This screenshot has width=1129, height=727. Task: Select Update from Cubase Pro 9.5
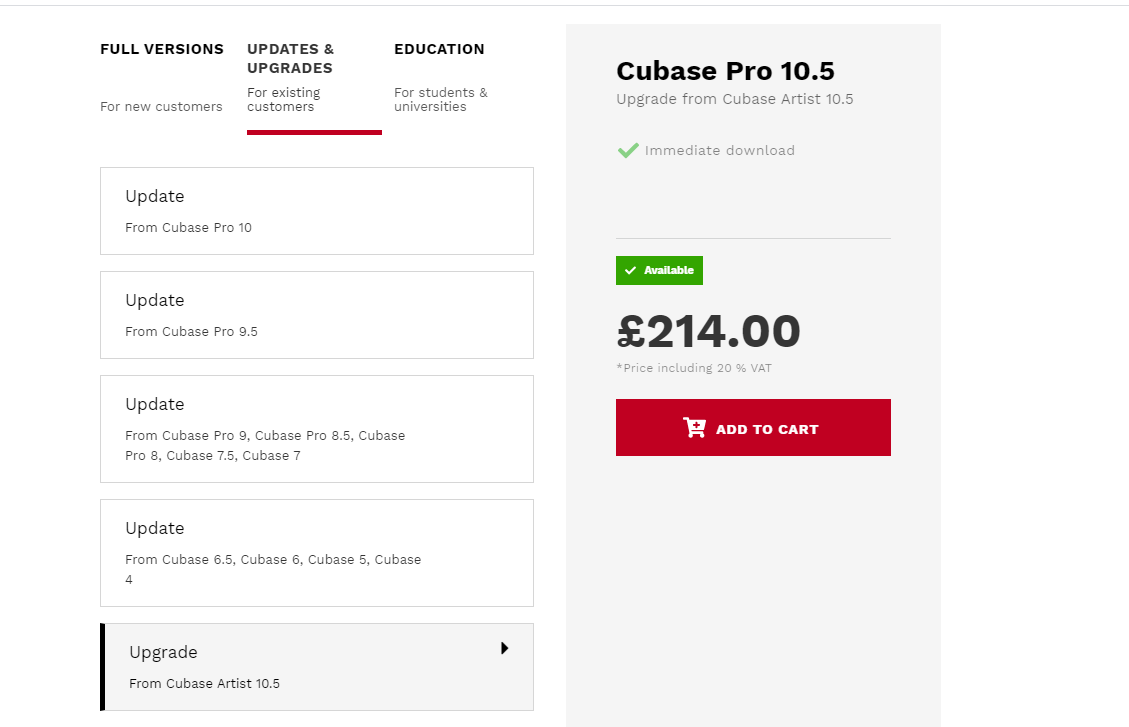[316, 315]
